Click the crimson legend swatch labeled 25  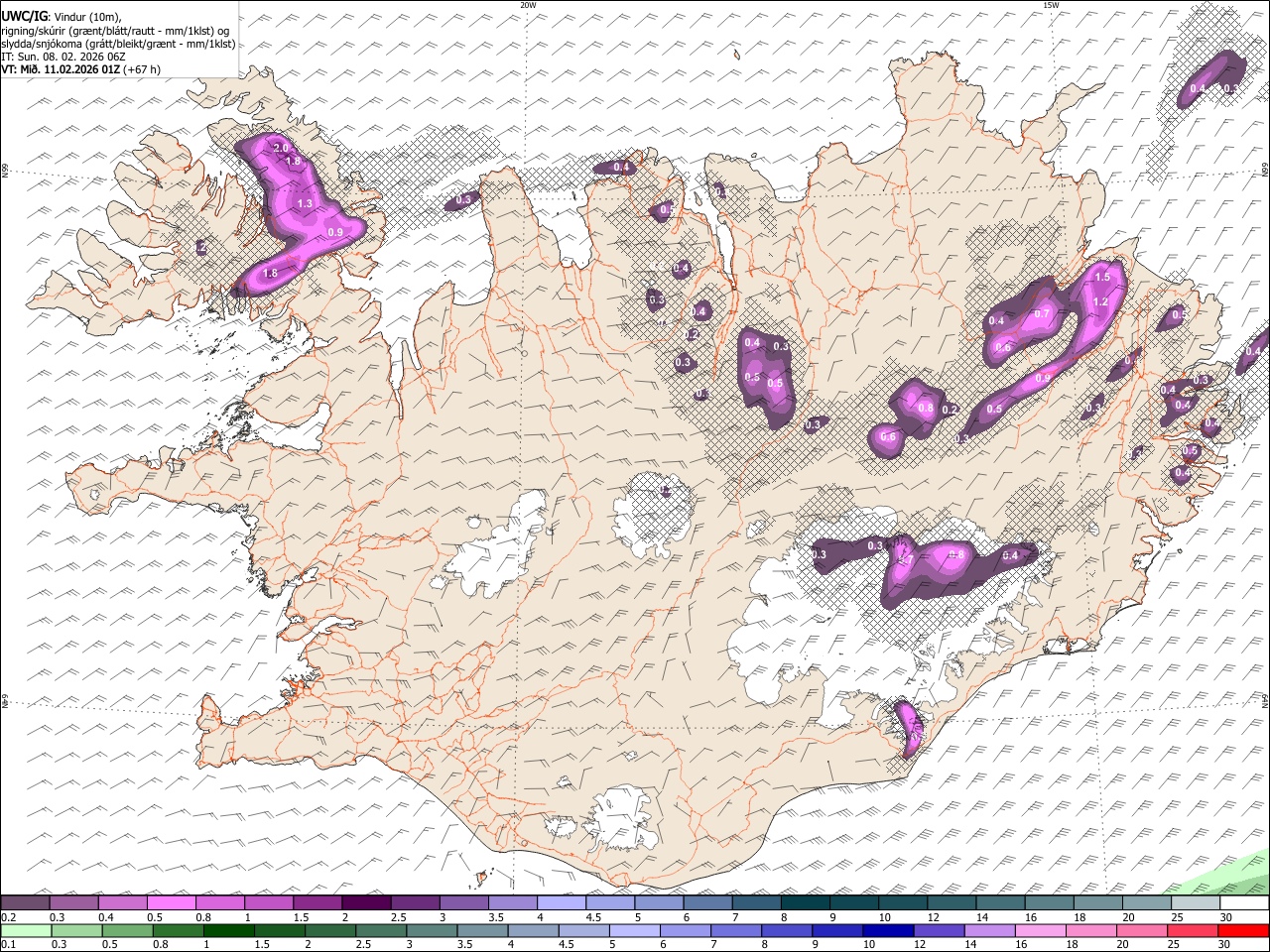click(x=1194, y=930)
